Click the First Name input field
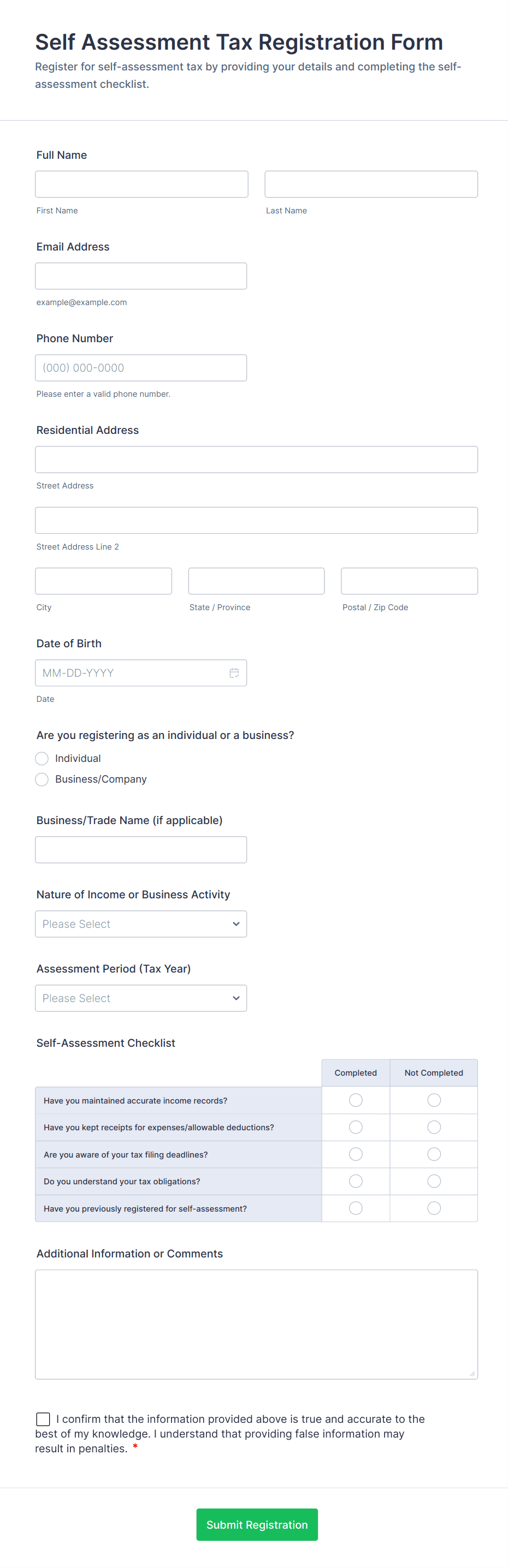 [x=141, y=184]
